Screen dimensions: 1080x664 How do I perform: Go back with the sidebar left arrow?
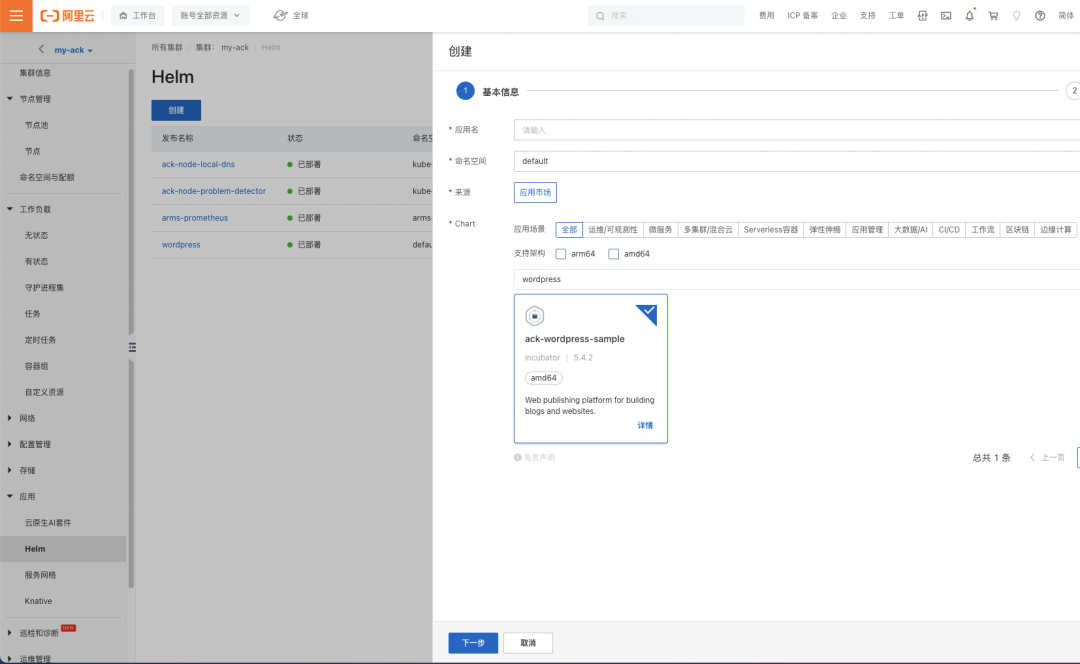(41, 49)
